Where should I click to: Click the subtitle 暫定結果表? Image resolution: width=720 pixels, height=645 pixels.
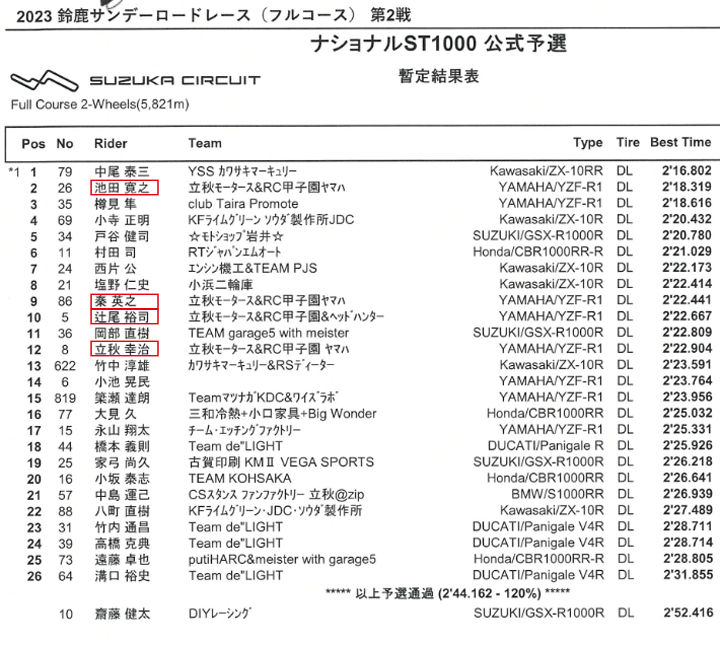click(x=439, y=76)
